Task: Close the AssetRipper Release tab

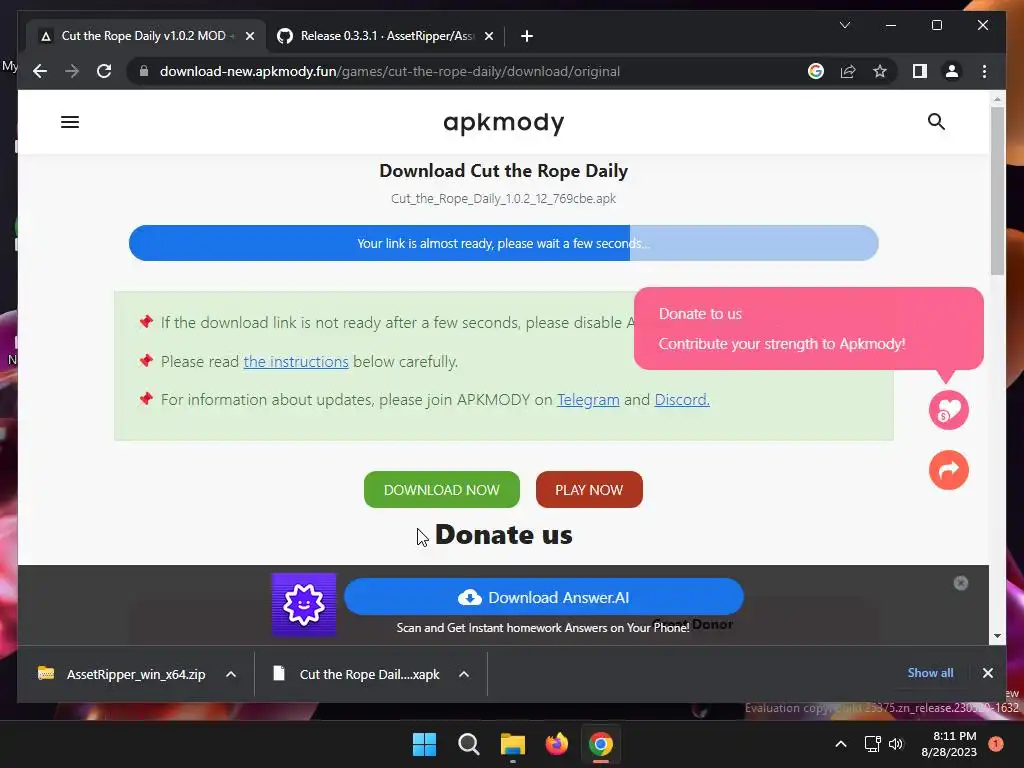Action: pos(488,36)
